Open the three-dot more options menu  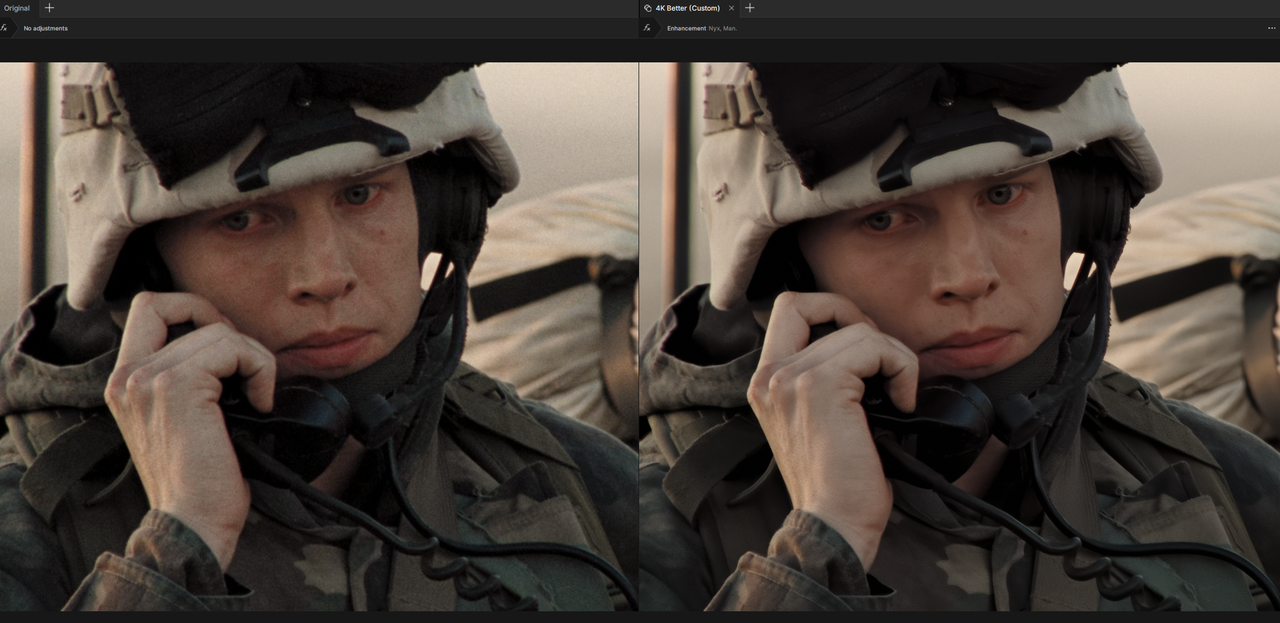coord(1271,28)
